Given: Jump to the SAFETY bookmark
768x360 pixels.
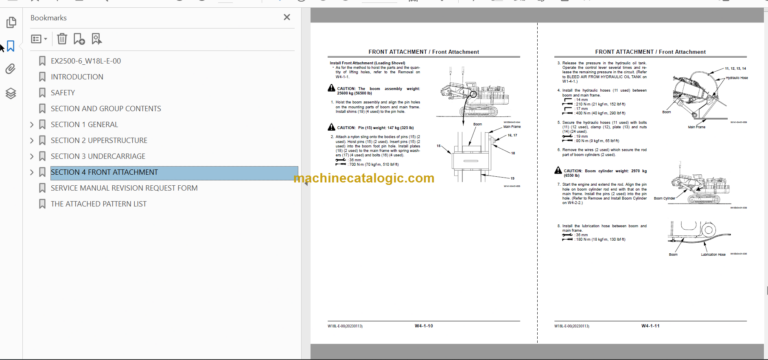Looking at the screenshot, I should tap(63, 93).
